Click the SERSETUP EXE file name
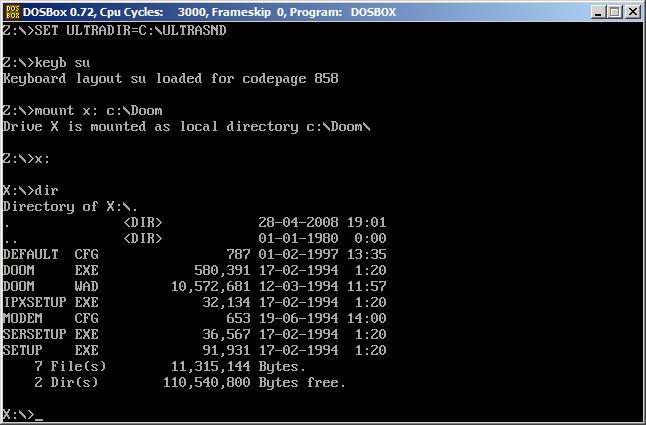Viewport: 646px width, 425px height. (51, 334)
